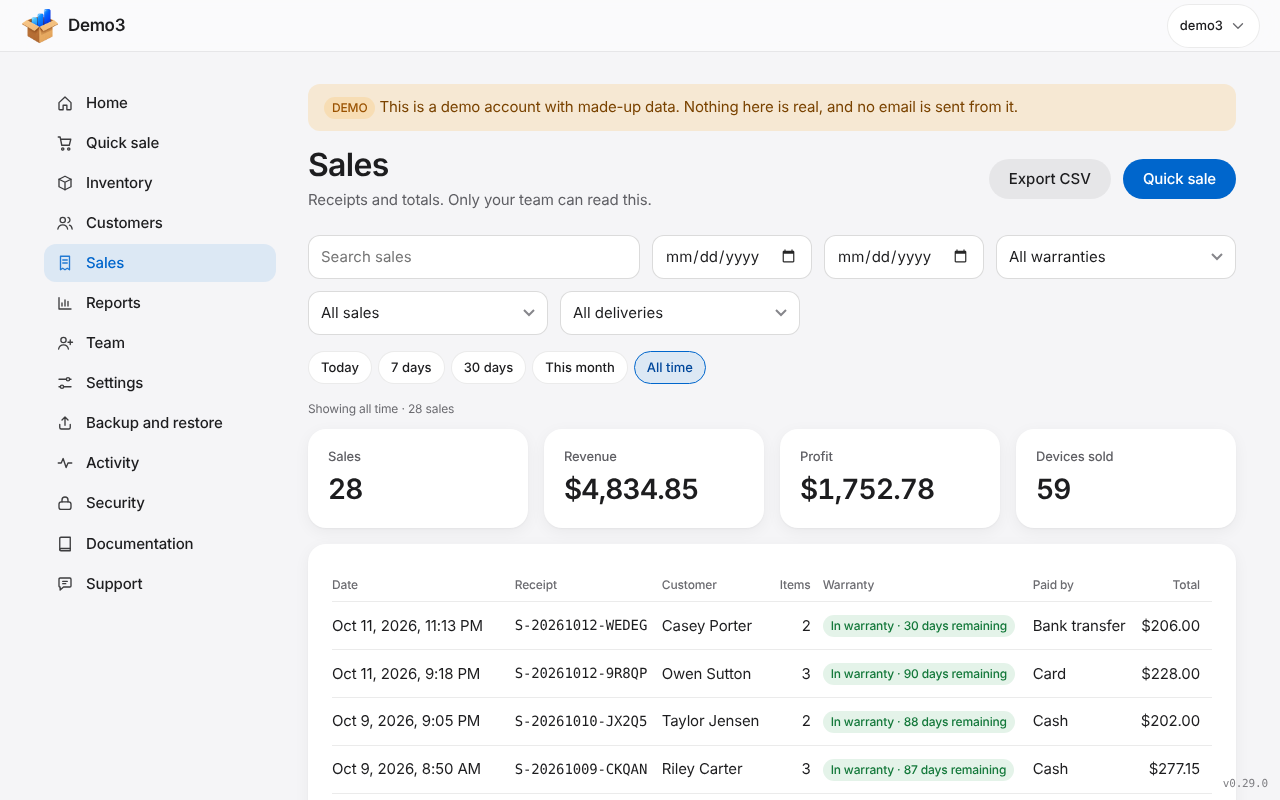Screen dimensions: 1280x800
Task: Select the This month range chip
Action: click(580, 368)
